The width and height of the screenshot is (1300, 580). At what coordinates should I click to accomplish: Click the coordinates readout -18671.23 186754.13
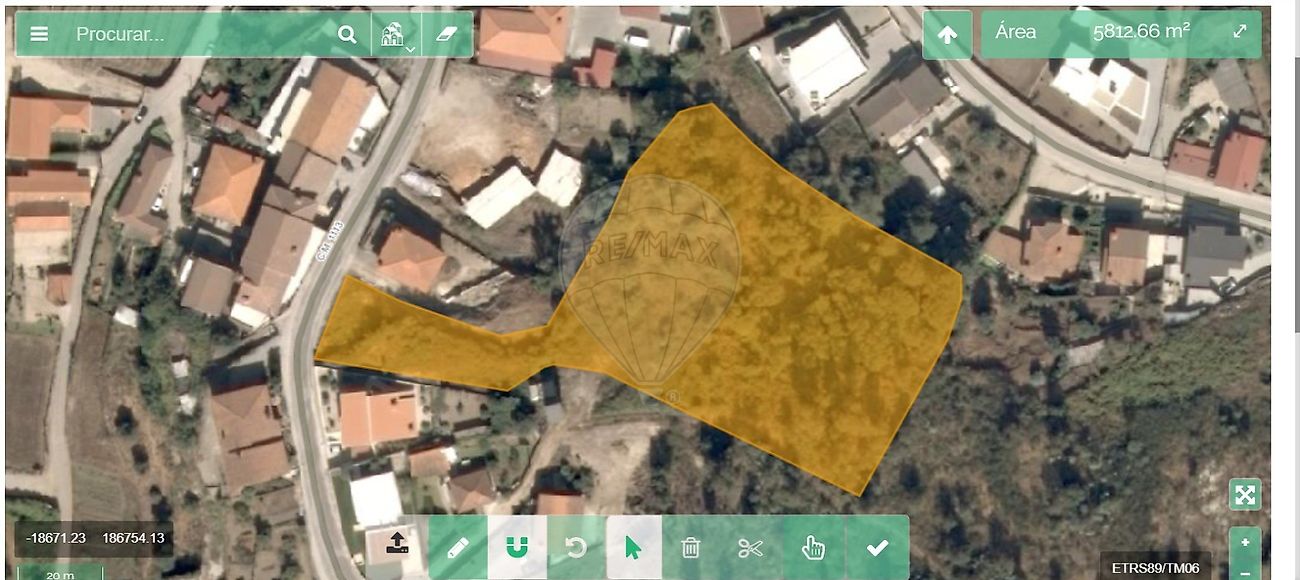pos(94,538)
